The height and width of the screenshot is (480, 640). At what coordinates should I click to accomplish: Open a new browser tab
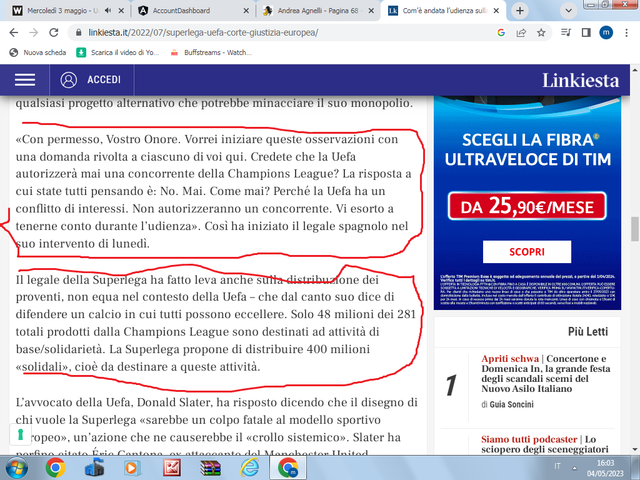coord(520,11)
